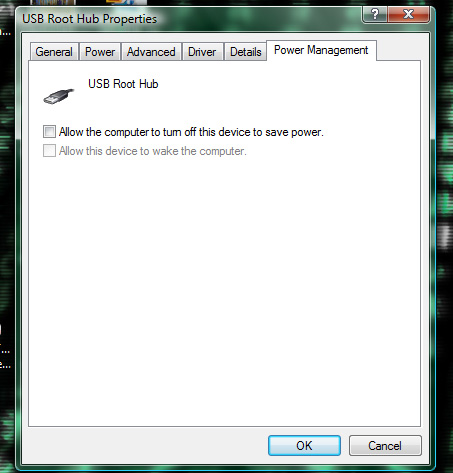Open the Power tab

pos(100,52)
